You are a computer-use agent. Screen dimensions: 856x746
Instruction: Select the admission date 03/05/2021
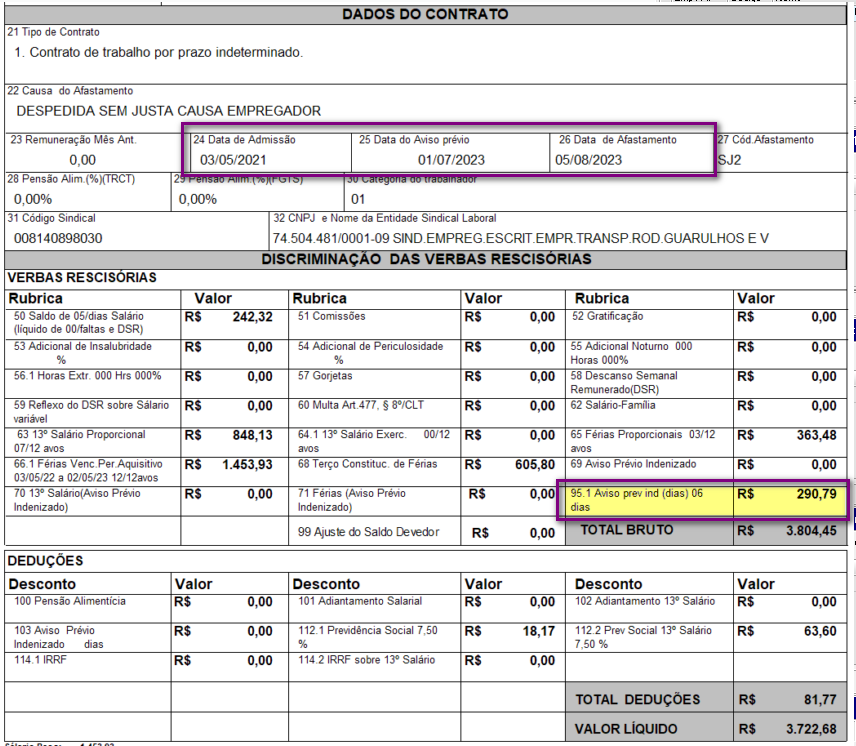coord(233,160)
